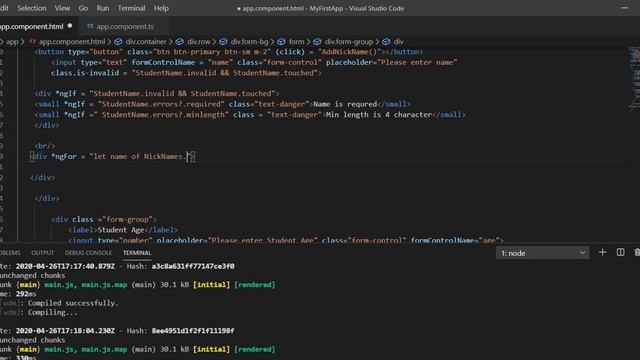
Task: Click hash 'a3c8a631ff77147ce3f0' in terminal
Action: pyautogui.click(x=193, y=267)
